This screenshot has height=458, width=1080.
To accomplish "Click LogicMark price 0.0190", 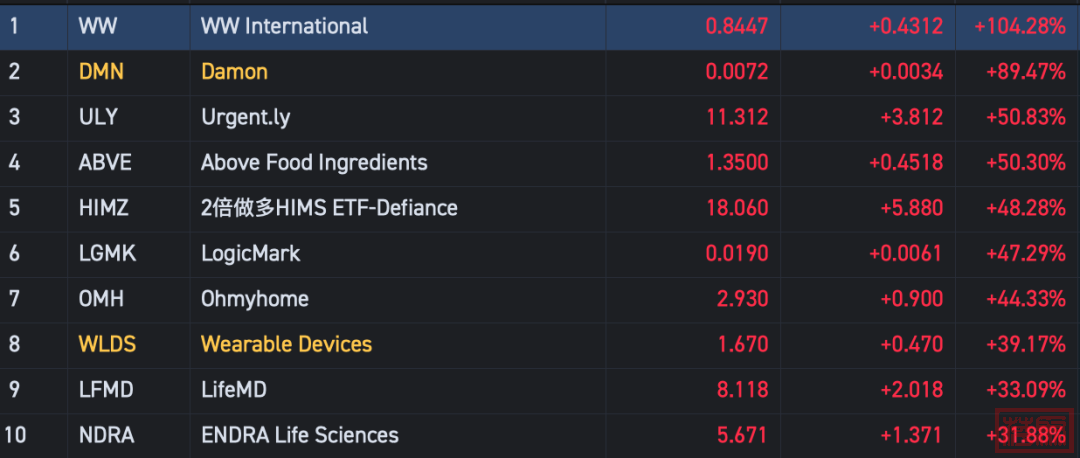I will 737,253.
